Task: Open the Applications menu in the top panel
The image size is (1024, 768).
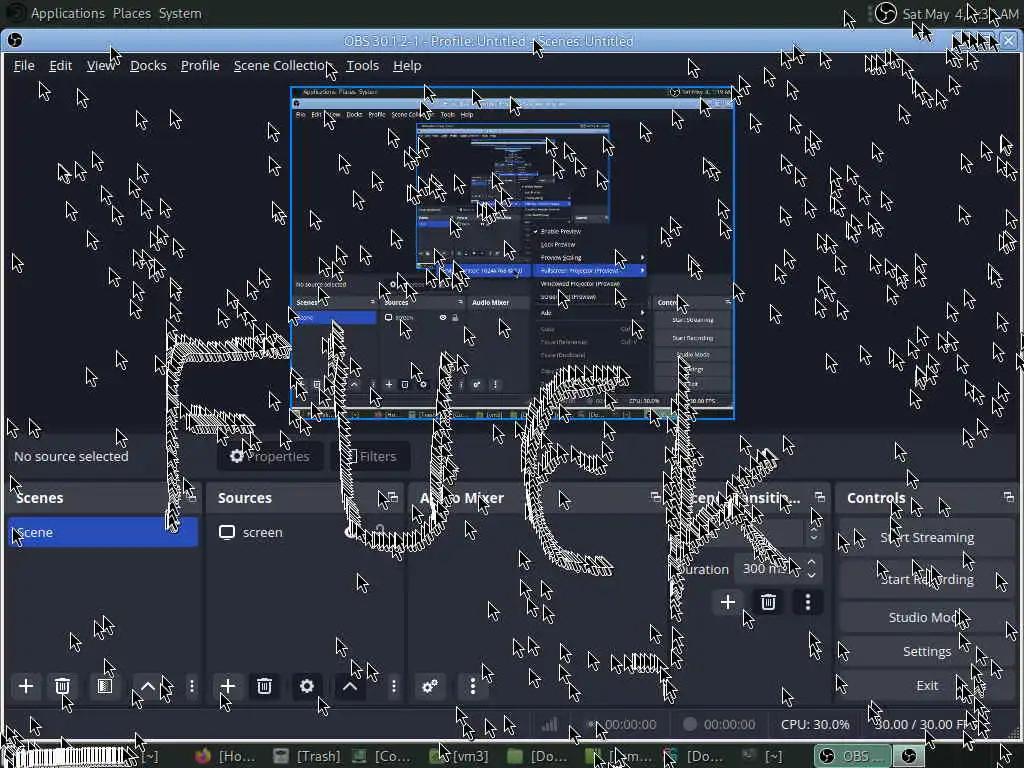Action: point(67,13)
